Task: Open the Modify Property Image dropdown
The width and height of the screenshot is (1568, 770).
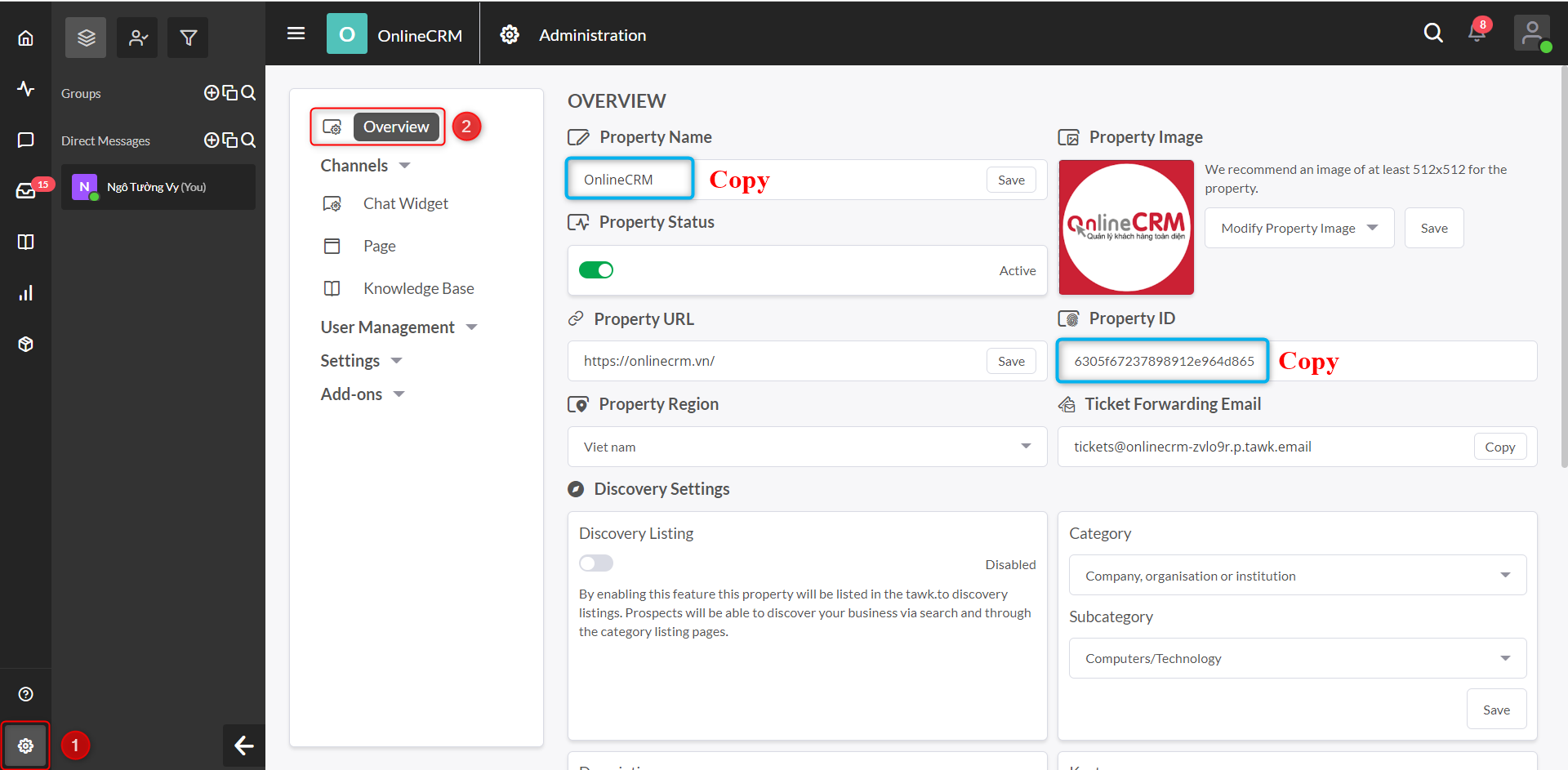Action: [1299, 228]
